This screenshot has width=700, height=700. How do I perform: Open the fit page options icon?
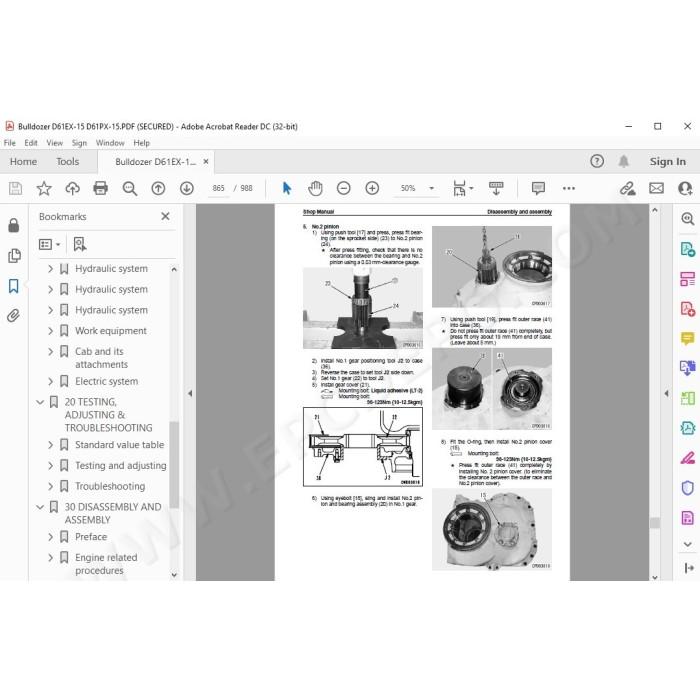coord(462,188)
